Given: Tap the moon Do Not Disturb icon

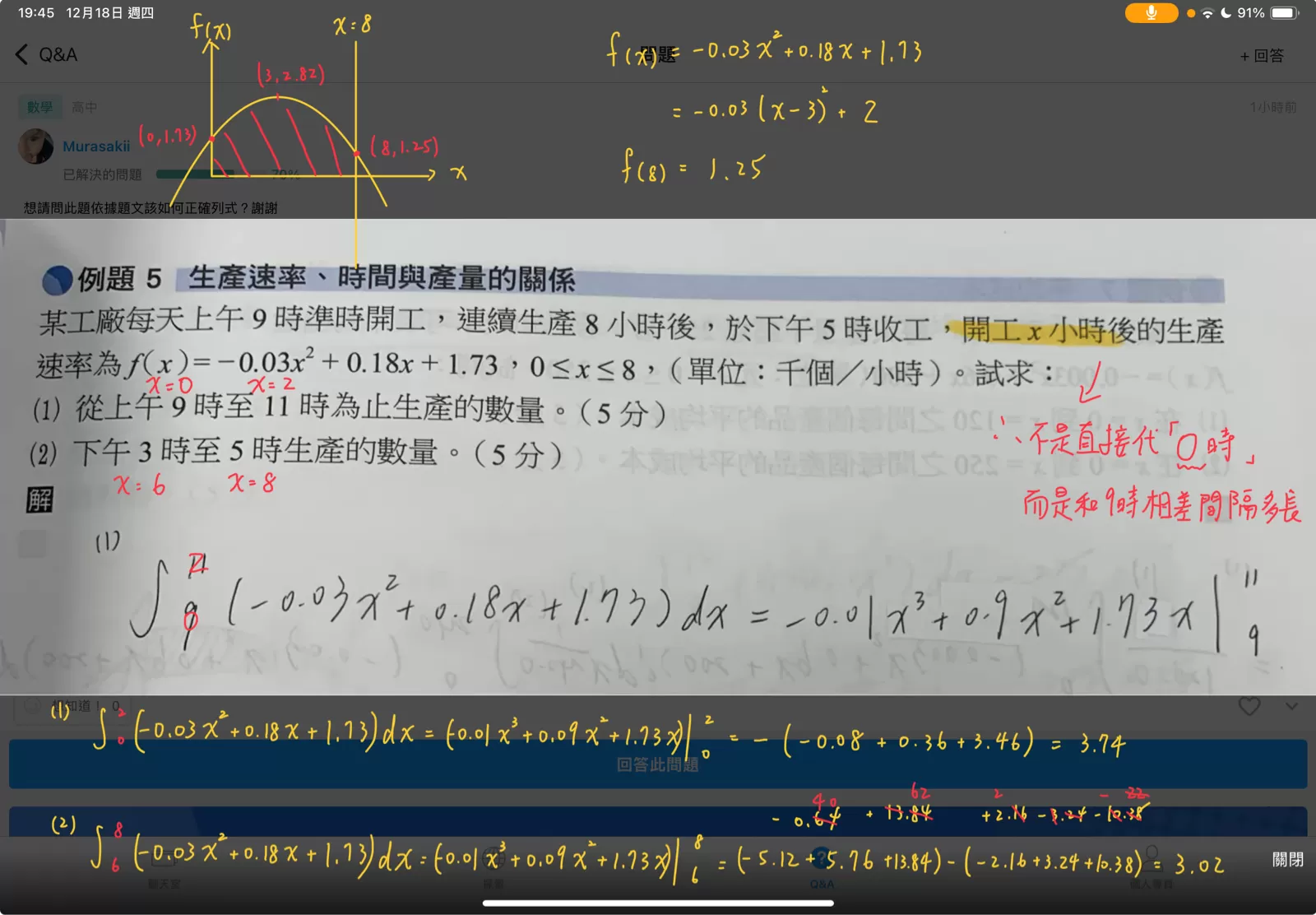Looking at the screenshot, I should pos(1226,13).
